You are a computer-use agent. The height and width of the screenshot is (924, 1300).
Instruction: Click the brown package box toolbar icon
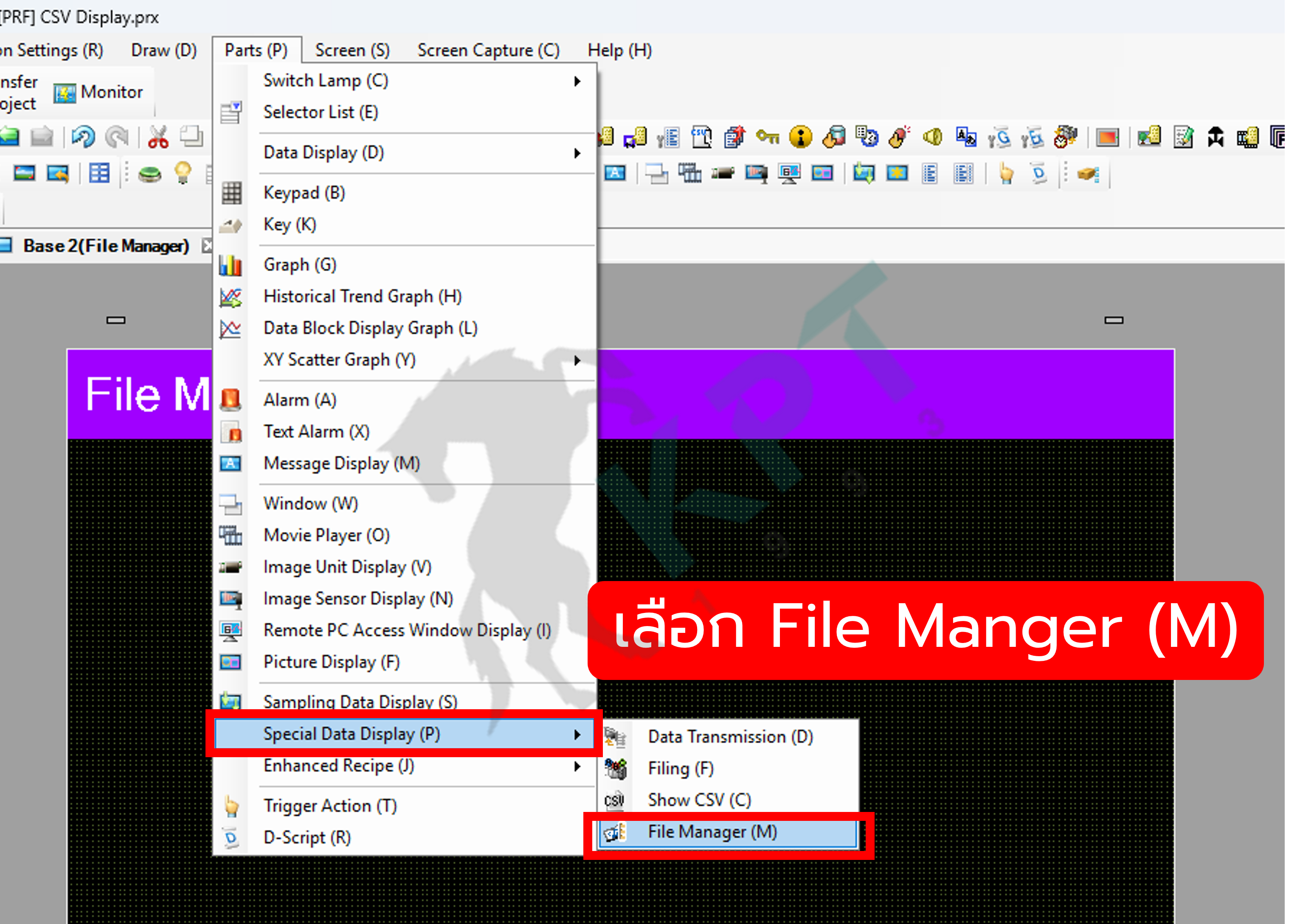(1088, 174)
